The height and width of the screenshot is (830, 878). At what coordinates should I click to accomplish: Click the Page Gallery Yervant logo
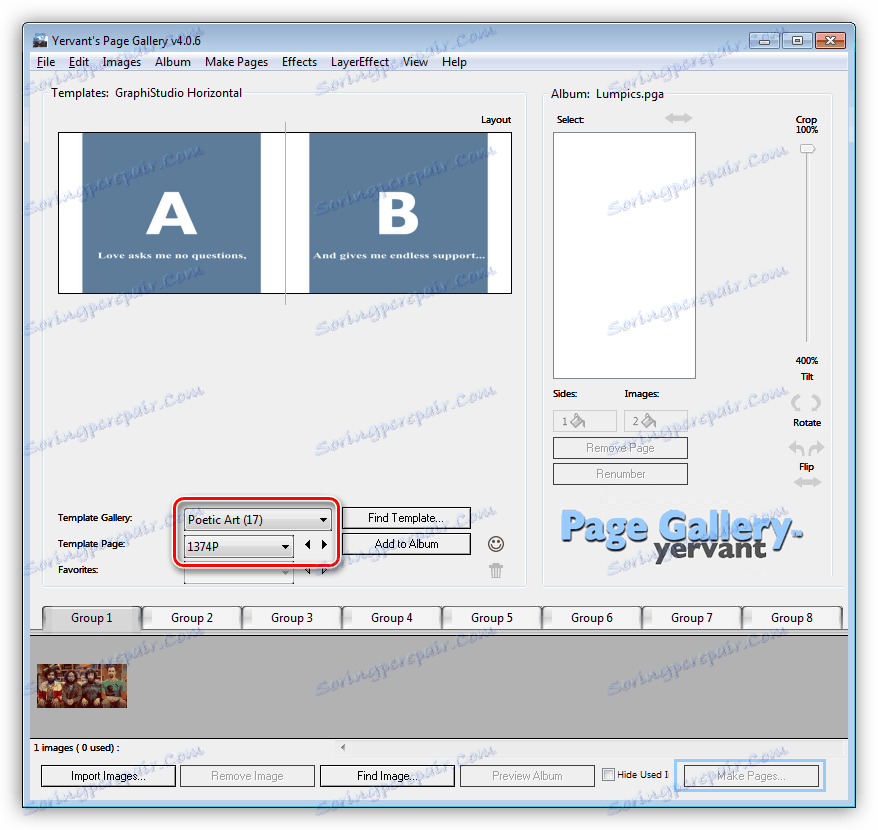tap(681, 534)
